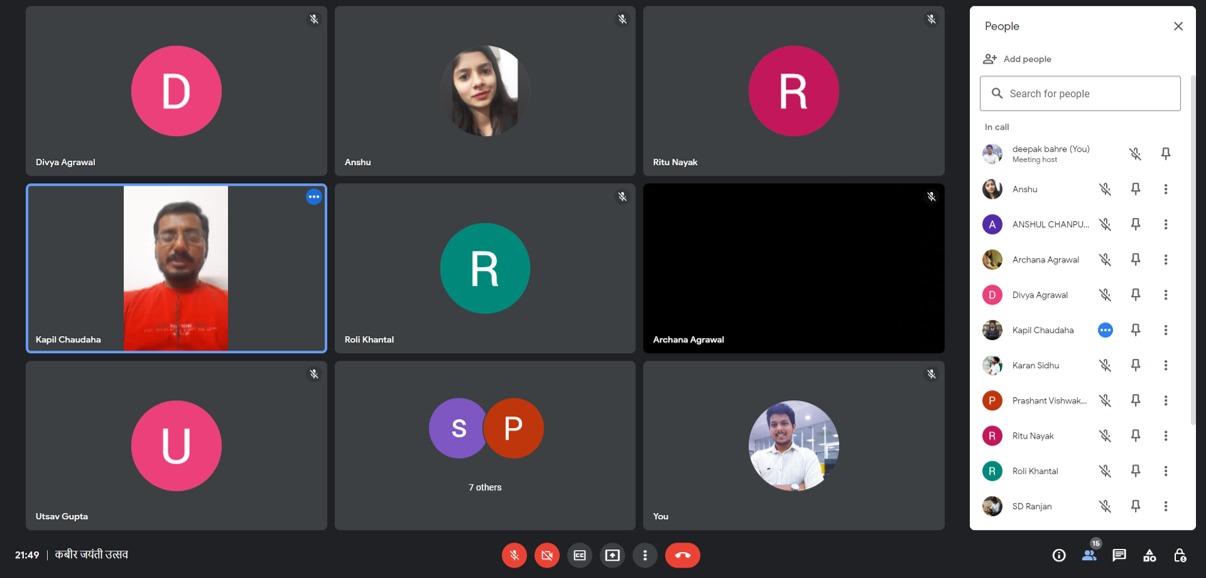Image resolution: width=1206 pixels, height=578 pixels.
Task: Open more actions for Kapil Chaudaha
Action: [1166, 330]
